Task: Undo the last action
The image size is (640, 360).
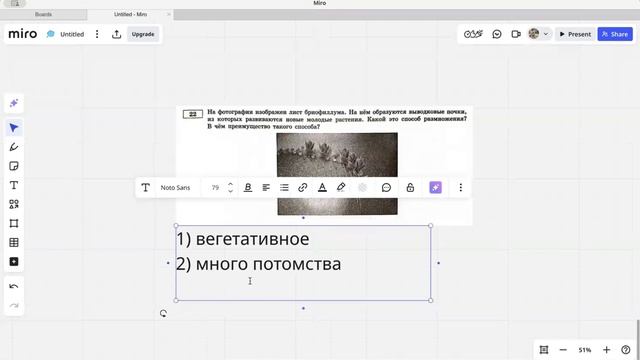Action: coord(14,287)
